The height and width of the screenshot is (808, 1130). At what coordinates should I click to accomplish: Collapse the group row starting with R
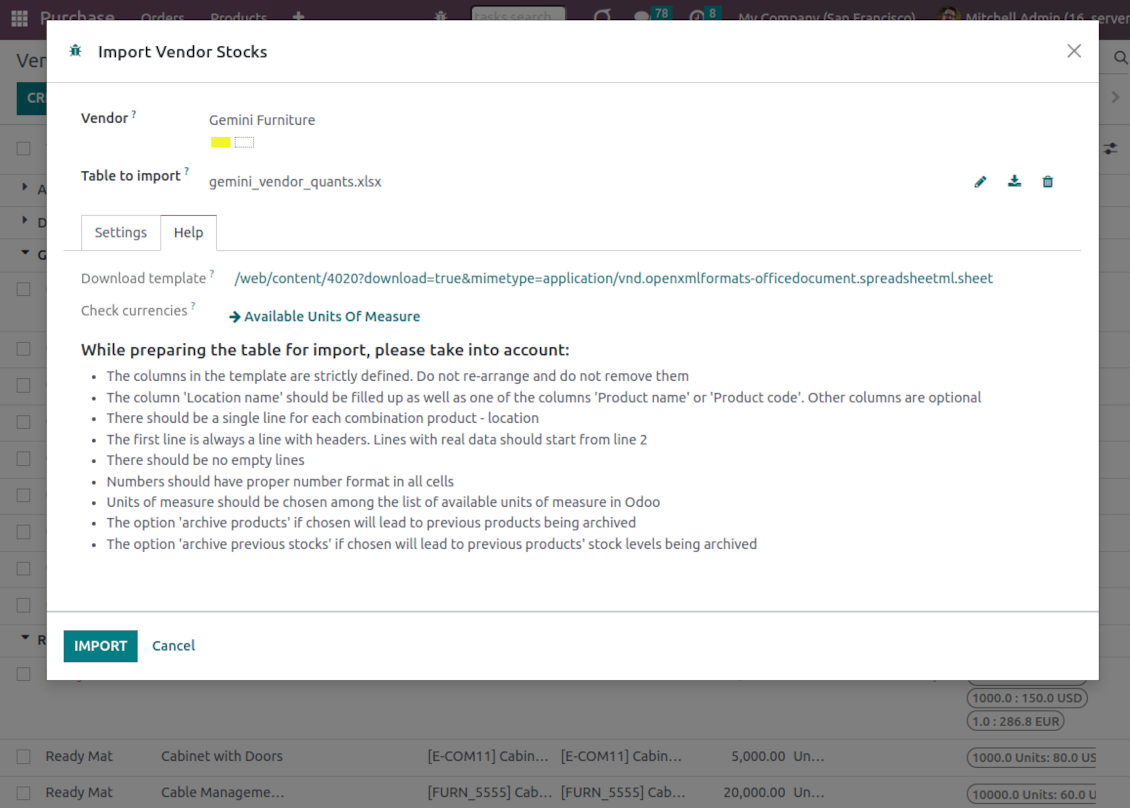click(x=25, y=638)
